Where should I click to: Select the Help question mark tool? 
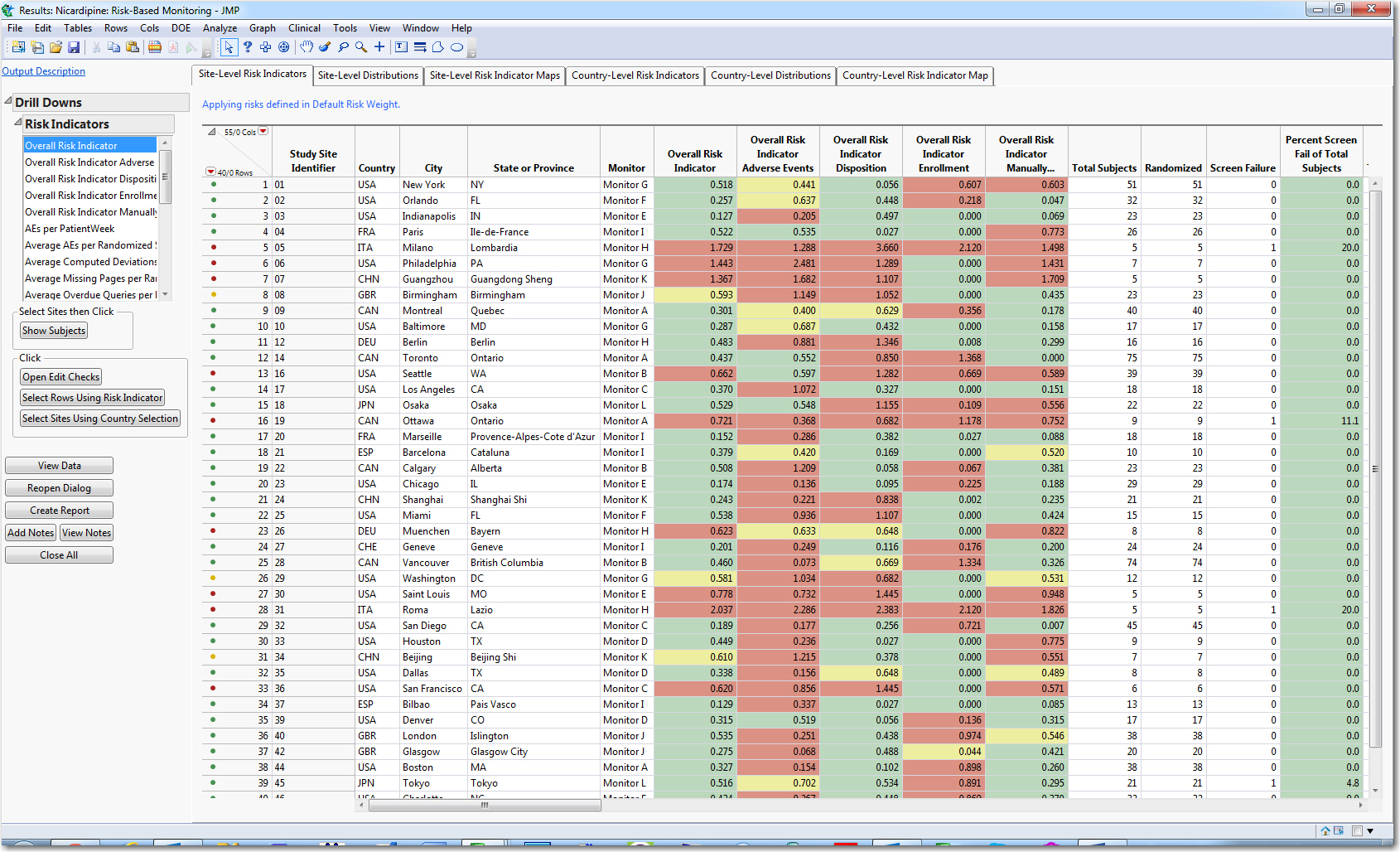pyautogui.click(x=247, y=47)
